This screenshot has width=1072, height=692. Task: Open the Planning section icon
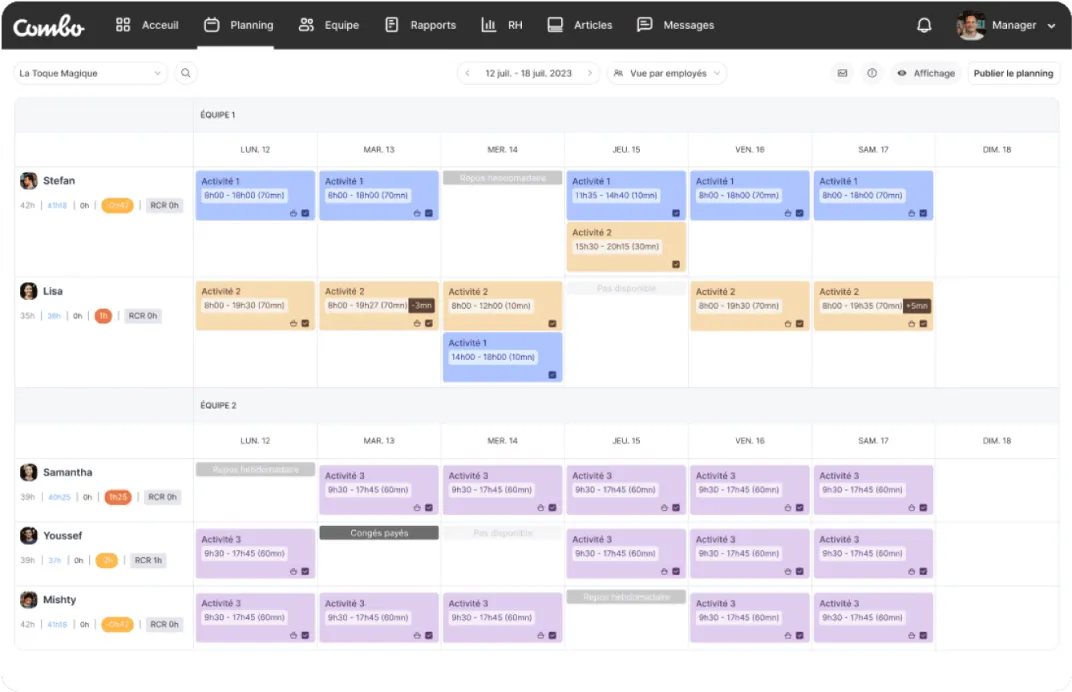point(210,25)
